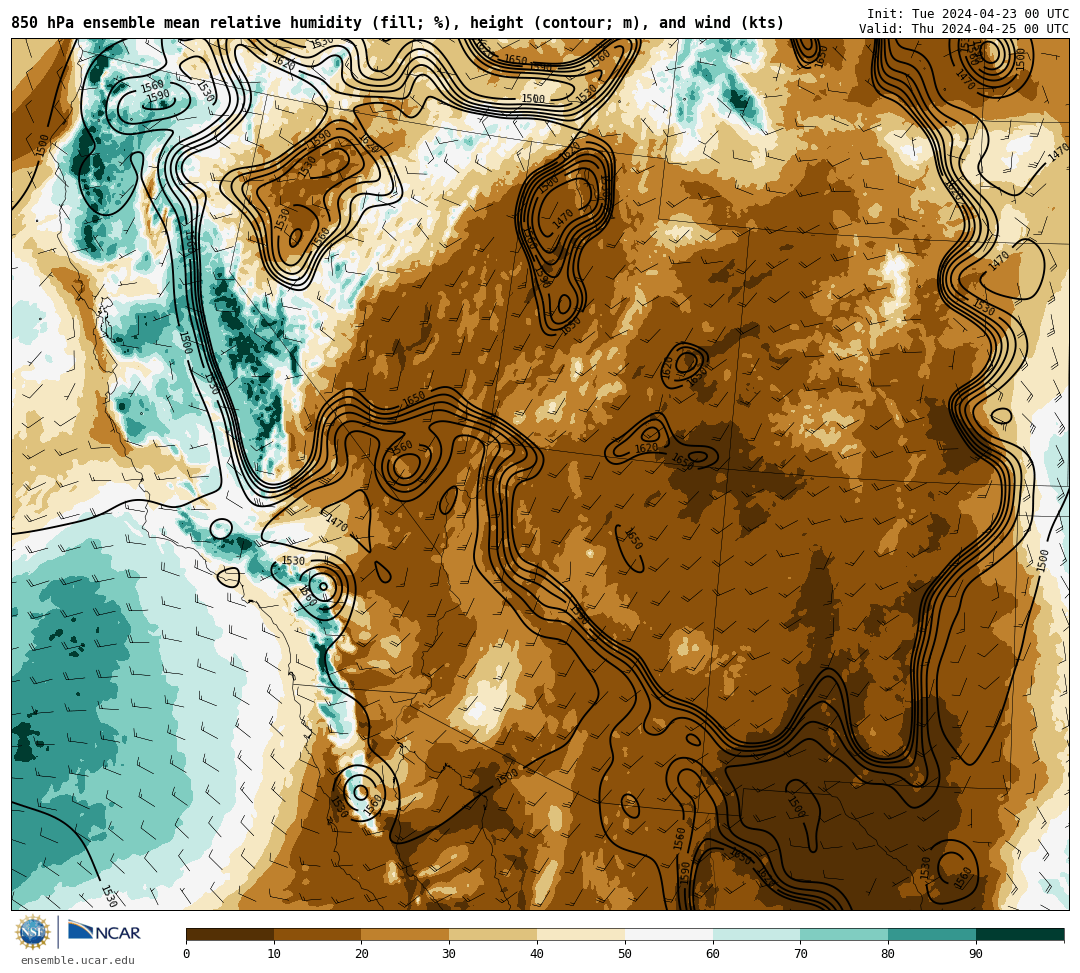Click the 40-50 cream colorbar segment

581,934
